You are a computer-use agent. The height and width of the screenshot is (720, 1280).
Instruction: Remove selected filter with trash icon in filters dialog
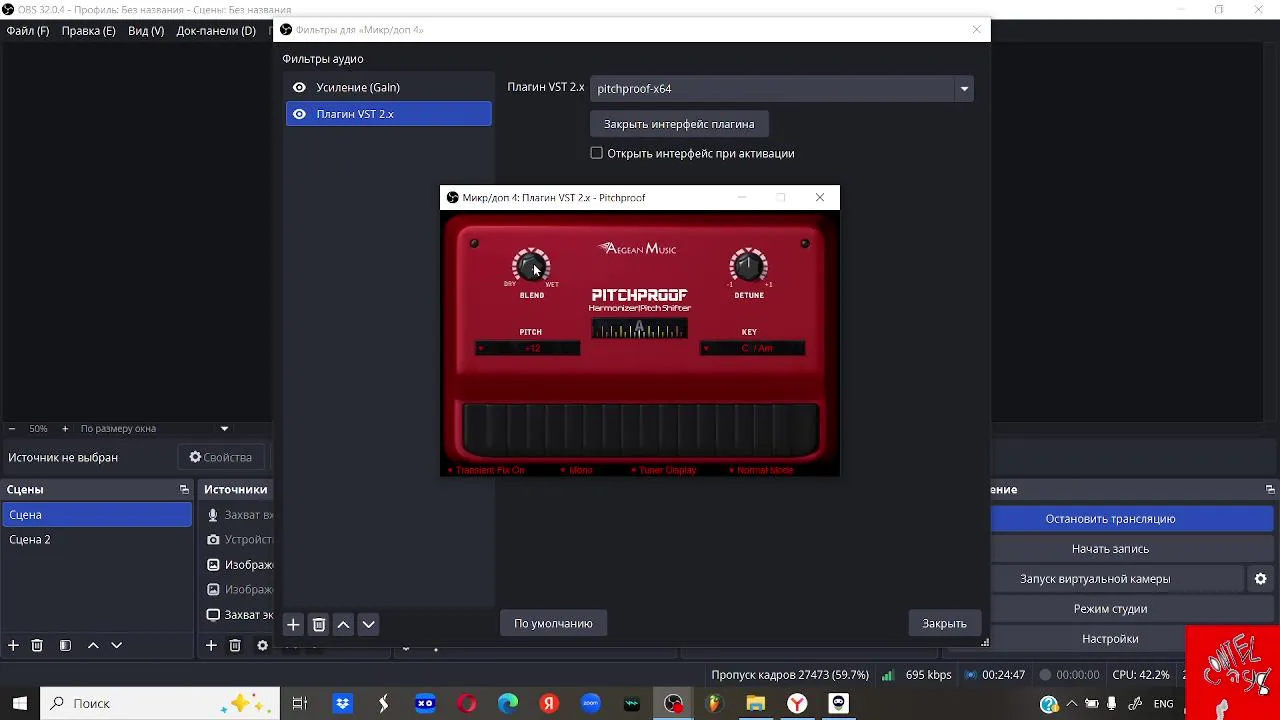(x=319, y=624)
